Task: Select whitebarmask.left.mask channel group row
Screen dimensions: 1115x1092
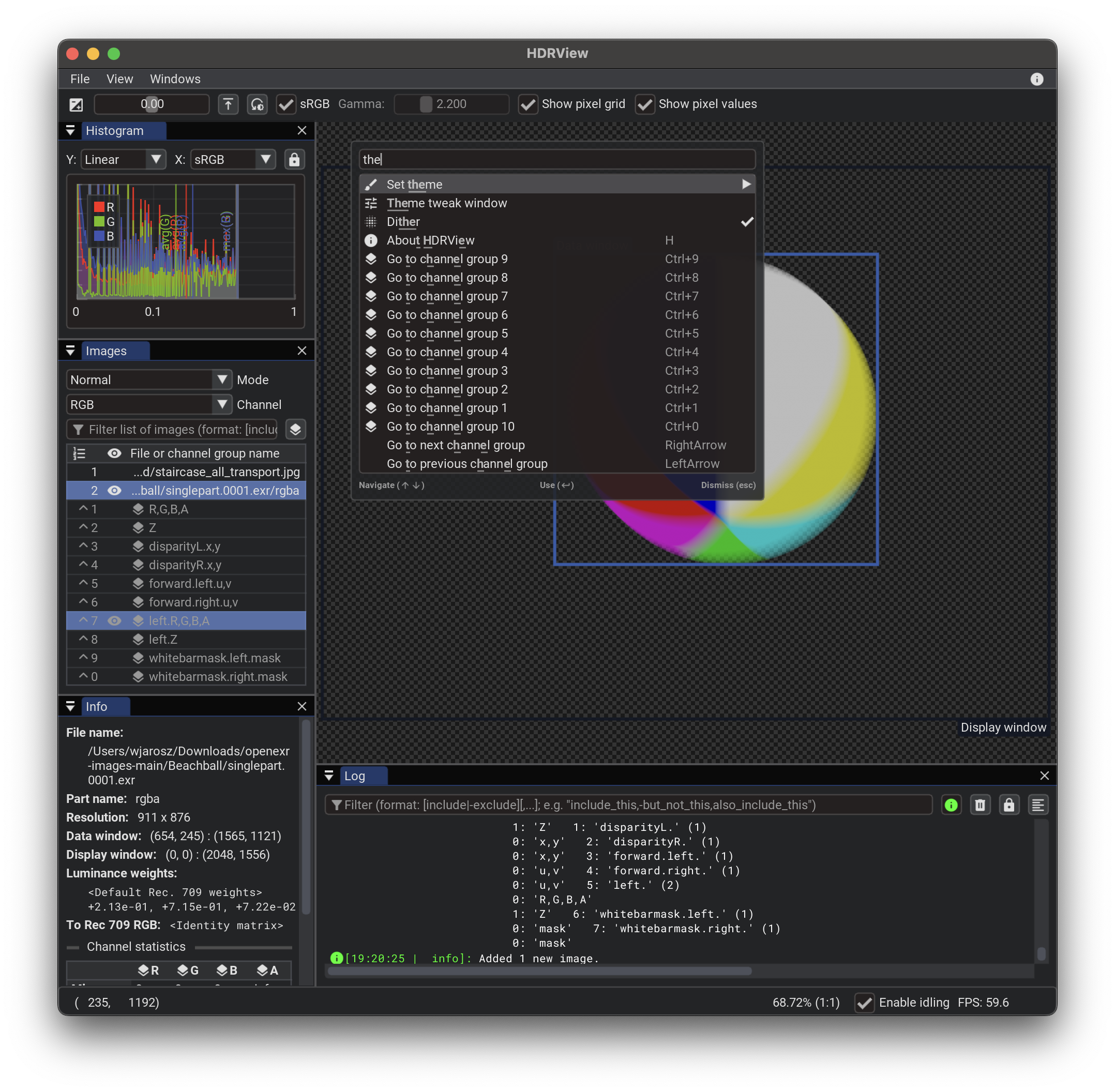Action: point(215,658)
